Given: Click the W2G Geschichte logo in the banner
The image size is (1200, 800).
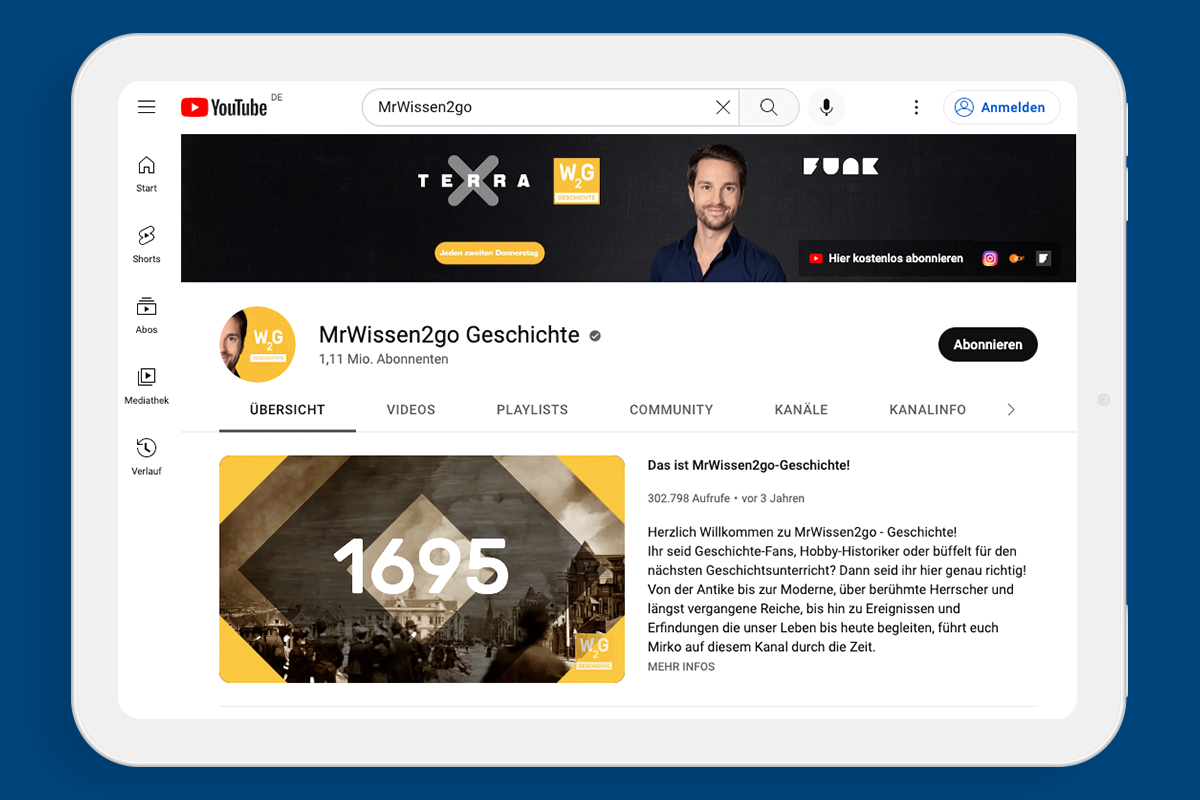Looking at the screenshot, I should pyautogui.click(x=576, y=182).
